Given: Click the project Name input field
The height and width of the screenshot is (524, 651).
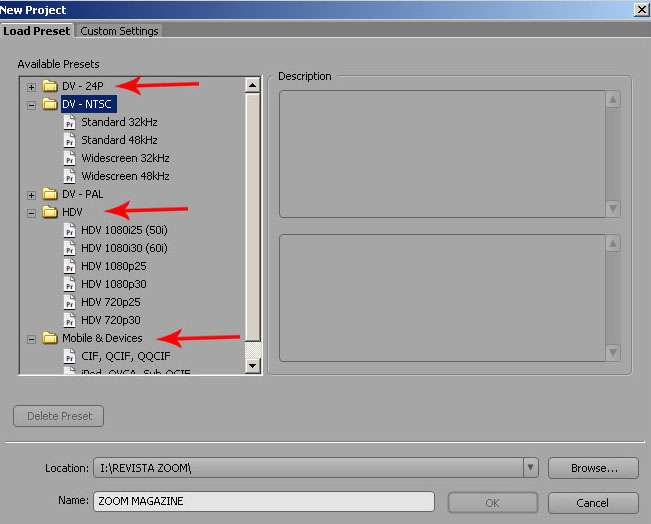Looking at the screenshot, I should click(264, 502).
